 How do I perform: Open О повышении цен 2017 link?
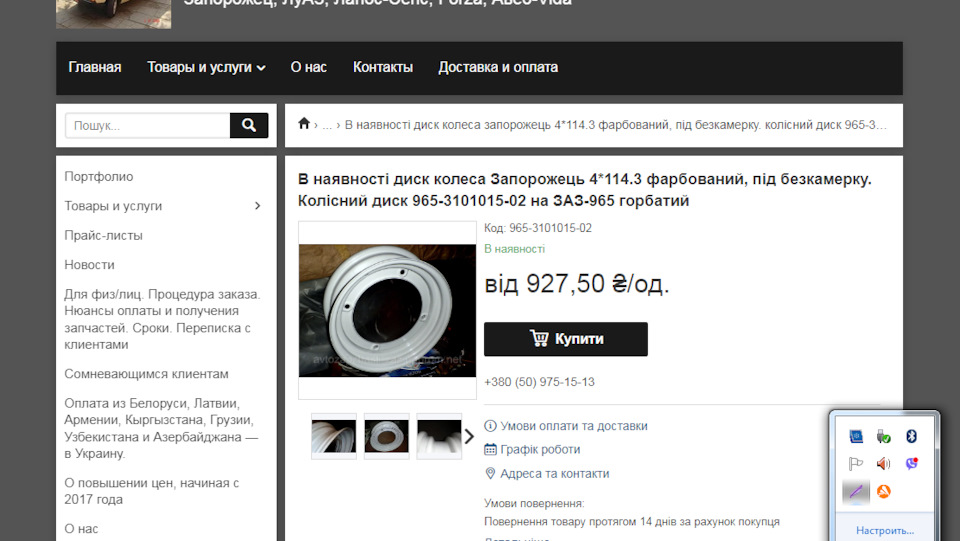[151, 491]
